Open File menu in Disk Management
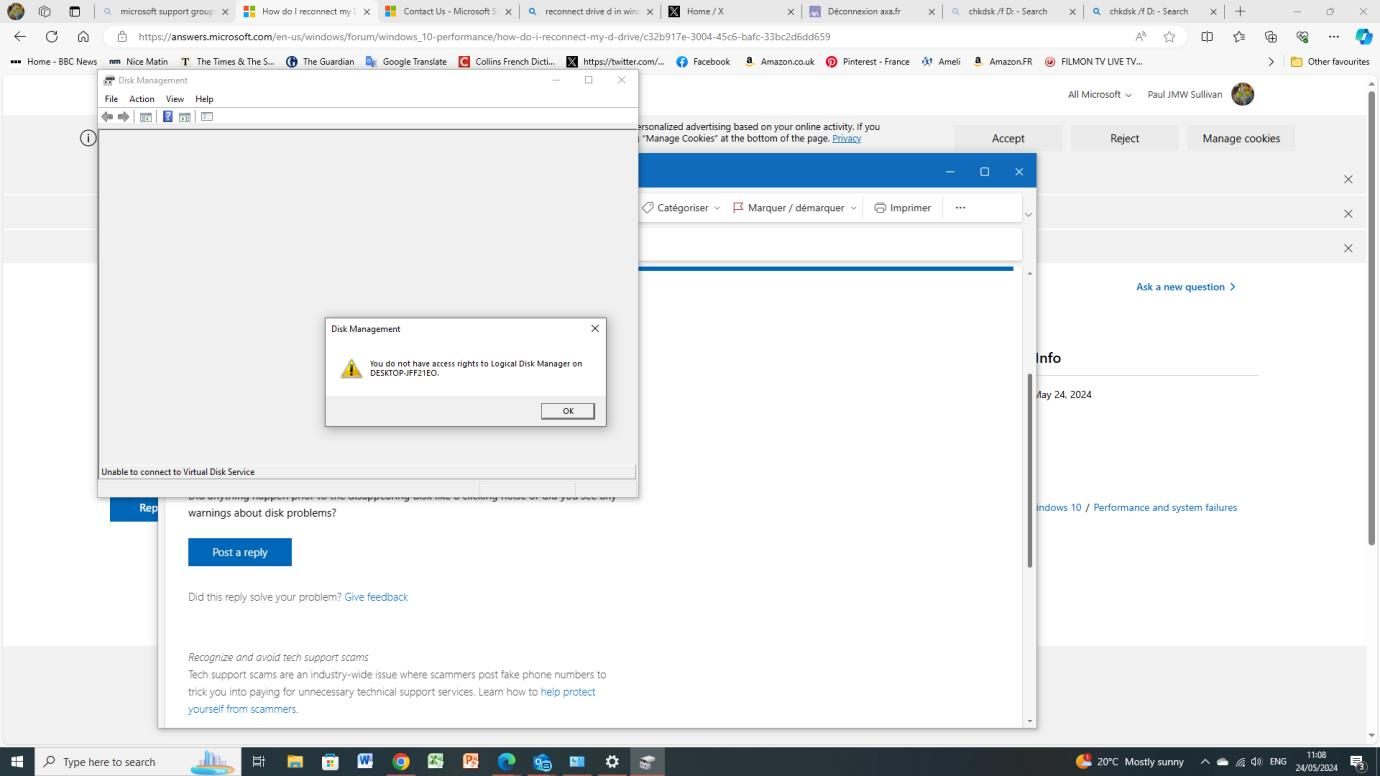The width and height of the screenshot is (1380, 776). 111,99
